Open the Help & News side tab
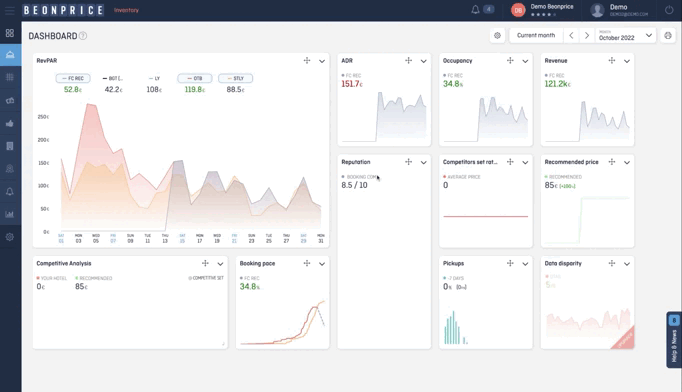This screenshot has height=392, width=682. [674, 340]
